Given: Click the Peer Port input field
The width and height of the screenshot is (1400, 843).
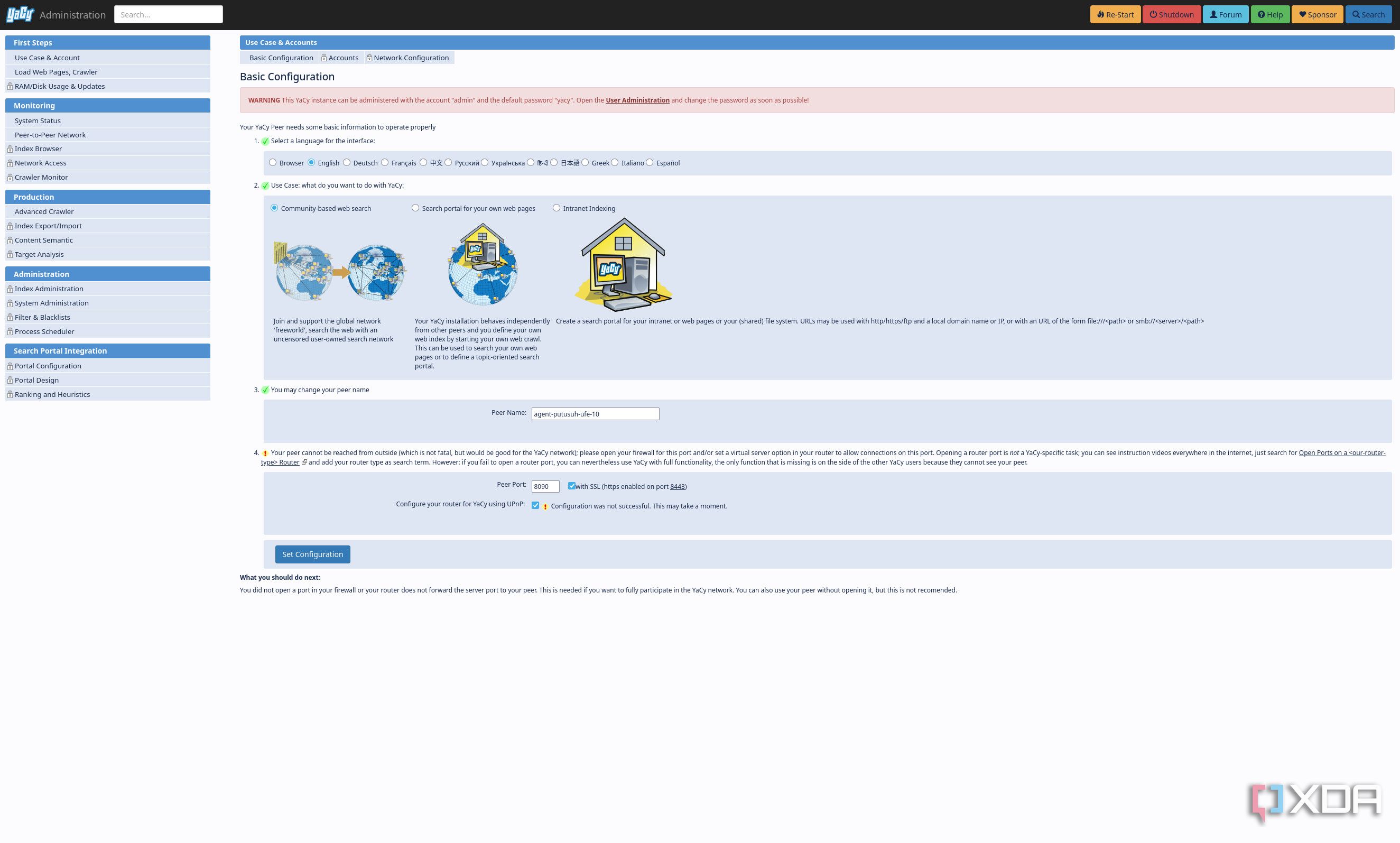Looking at the screenshot, I should click(x=545, y=486).
